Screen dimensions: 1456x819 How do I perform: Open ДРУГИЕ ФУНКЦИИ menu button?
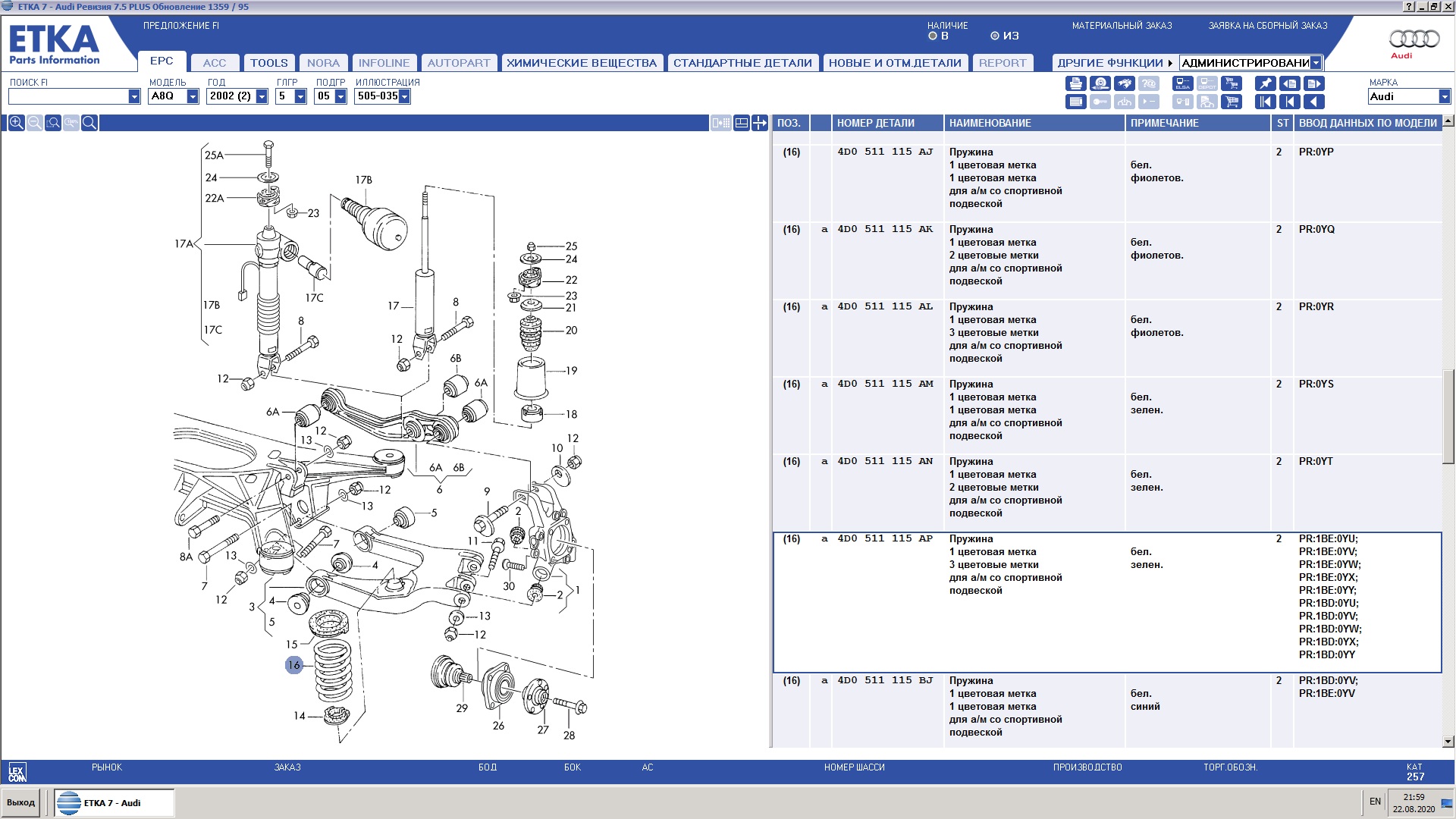(x=1113, y=63)
